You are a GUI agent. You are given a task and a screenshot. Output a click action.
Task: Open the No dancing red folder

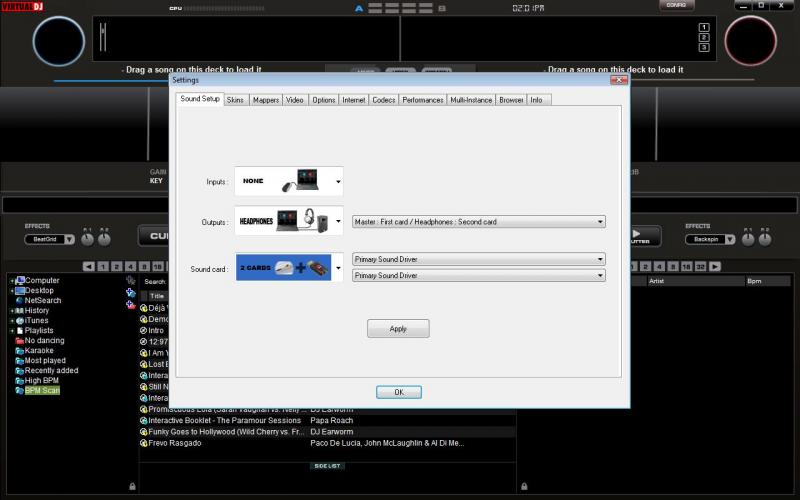point(20,340)
